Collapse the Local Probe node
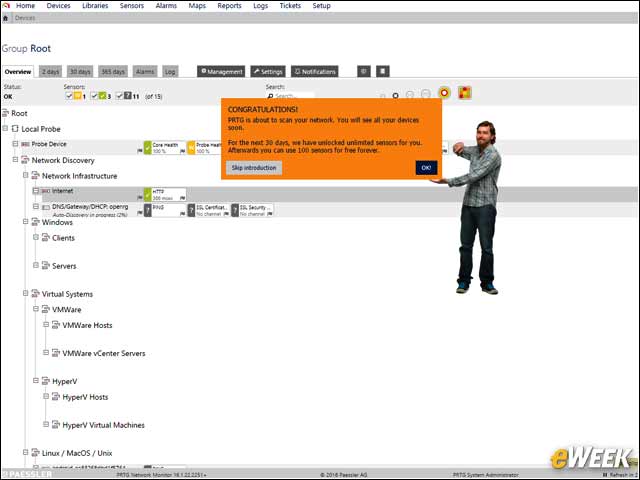640x480 pixels. tap(5, 128)
